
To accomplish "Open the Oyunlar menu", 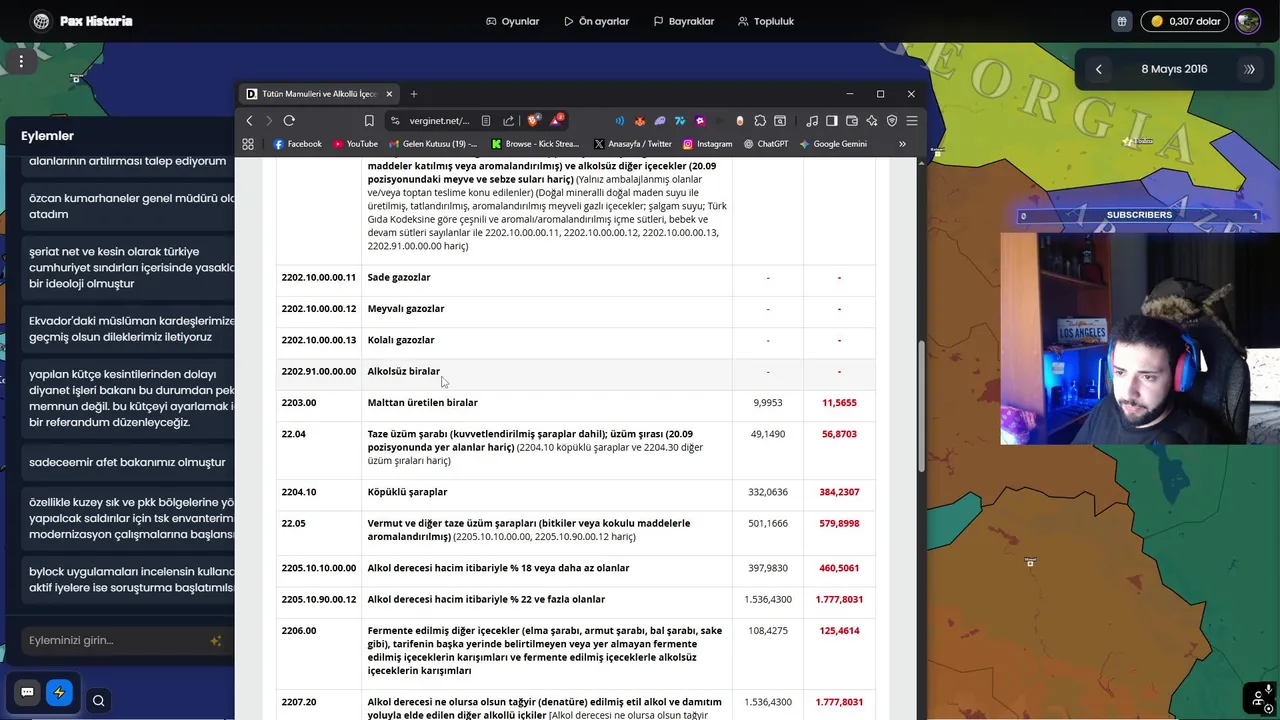I will pos(512,21).
